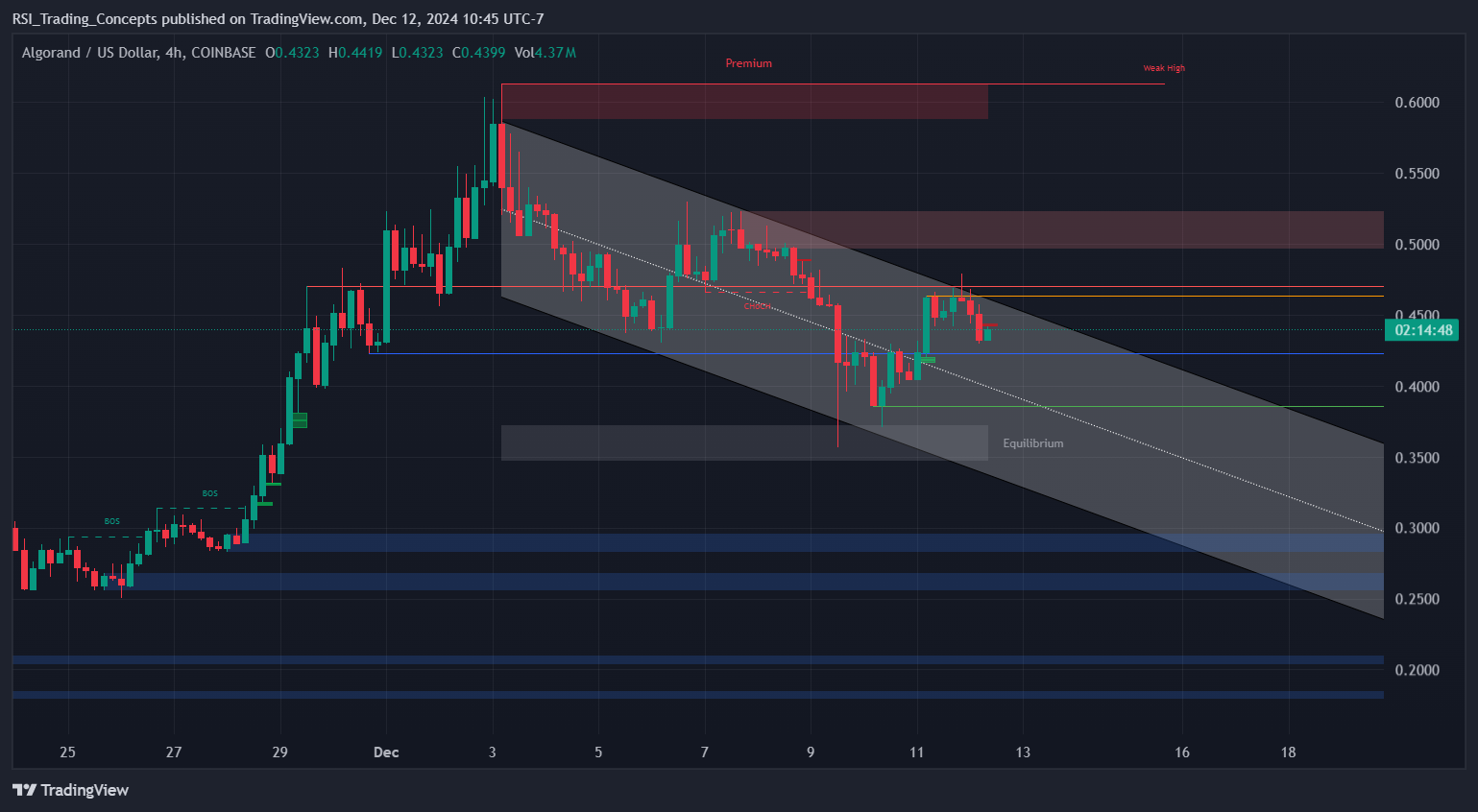
Task: Select the red Premium label
Action: click(749, 63)
